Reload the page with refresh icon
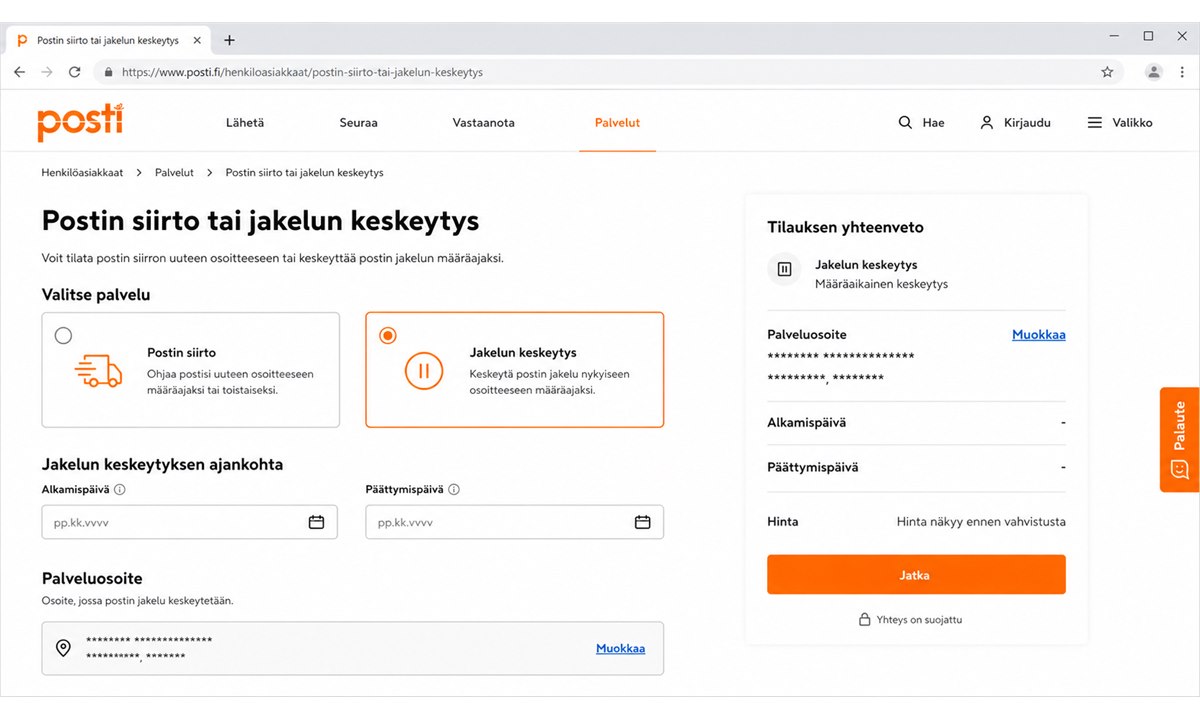1200x720 pixels. (74, 72)
